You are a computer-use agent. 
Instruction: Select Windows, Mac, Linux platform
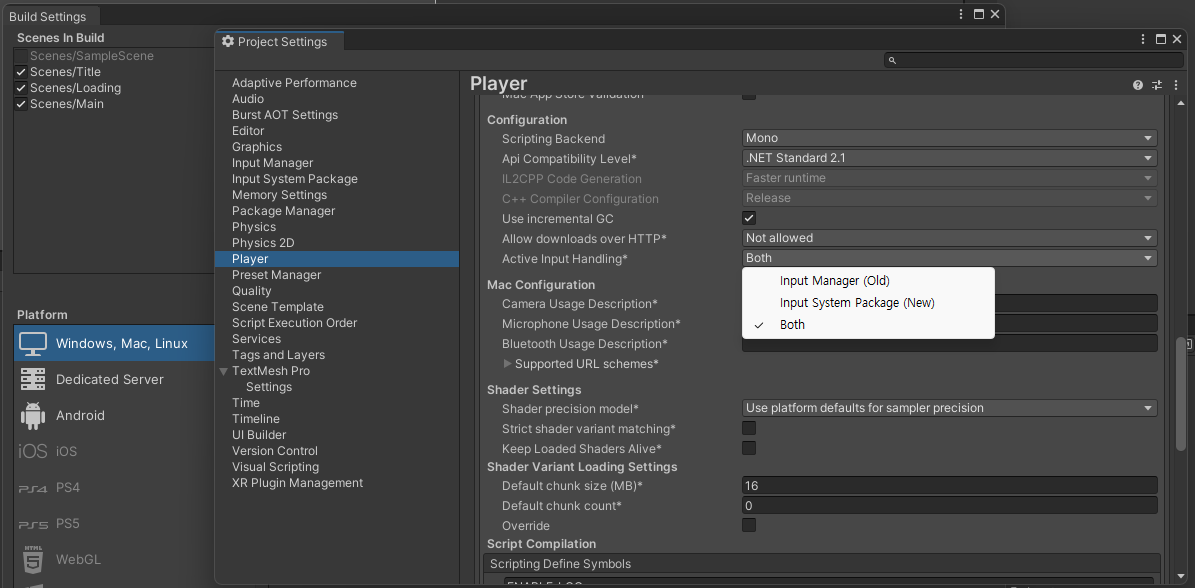[113, 344]
